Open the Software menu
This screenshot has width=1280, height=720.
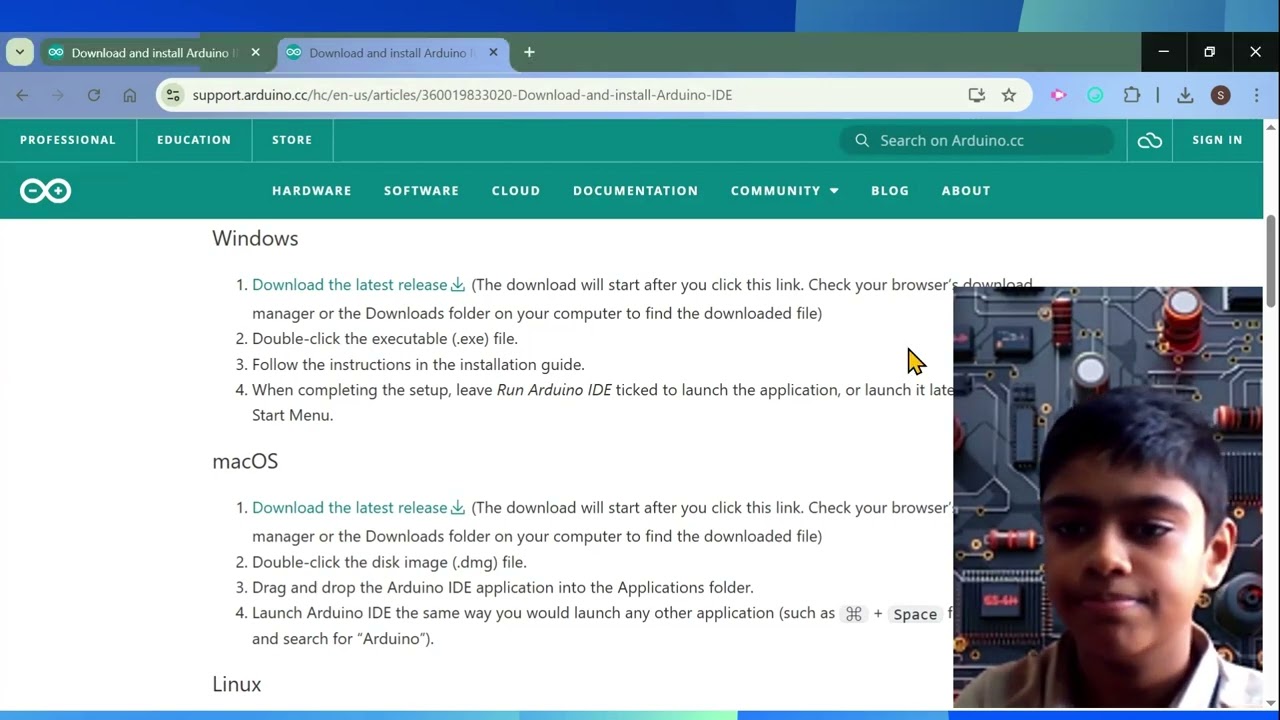click(422, 191)
